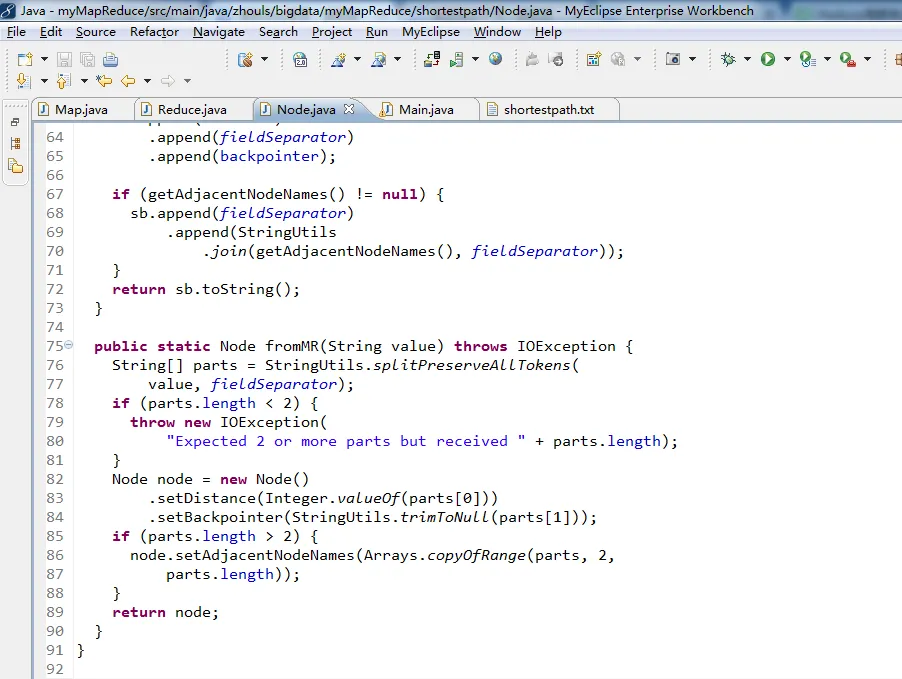Switch to the shortestpath.txt tab
This screenshot has width=902, height=679.
[549, 110]
